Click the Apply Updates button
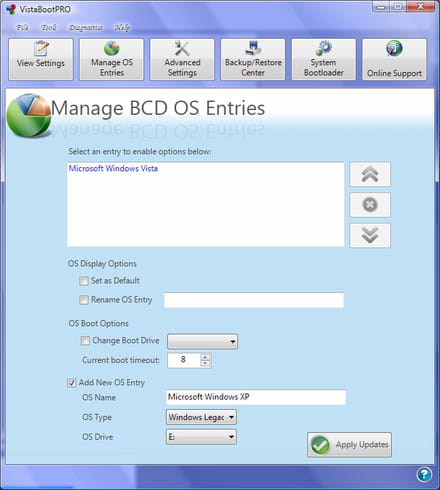Screen dimensions: 440x490 (x=349, y=445)
